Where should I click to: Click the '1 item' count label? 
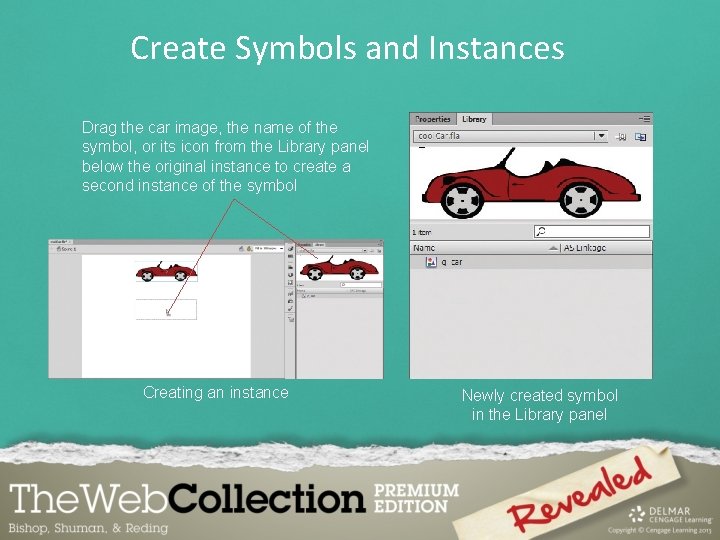pos(422,232)
